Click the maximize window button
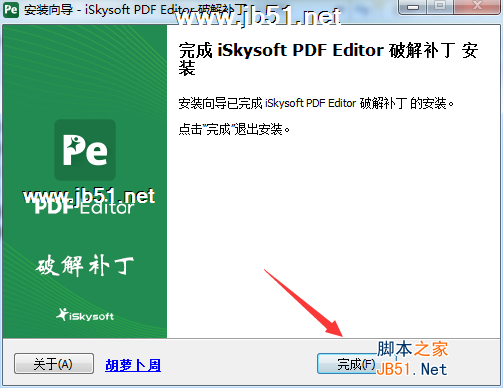The width and height of the screenshot is (503, 388). pos(440,7)
